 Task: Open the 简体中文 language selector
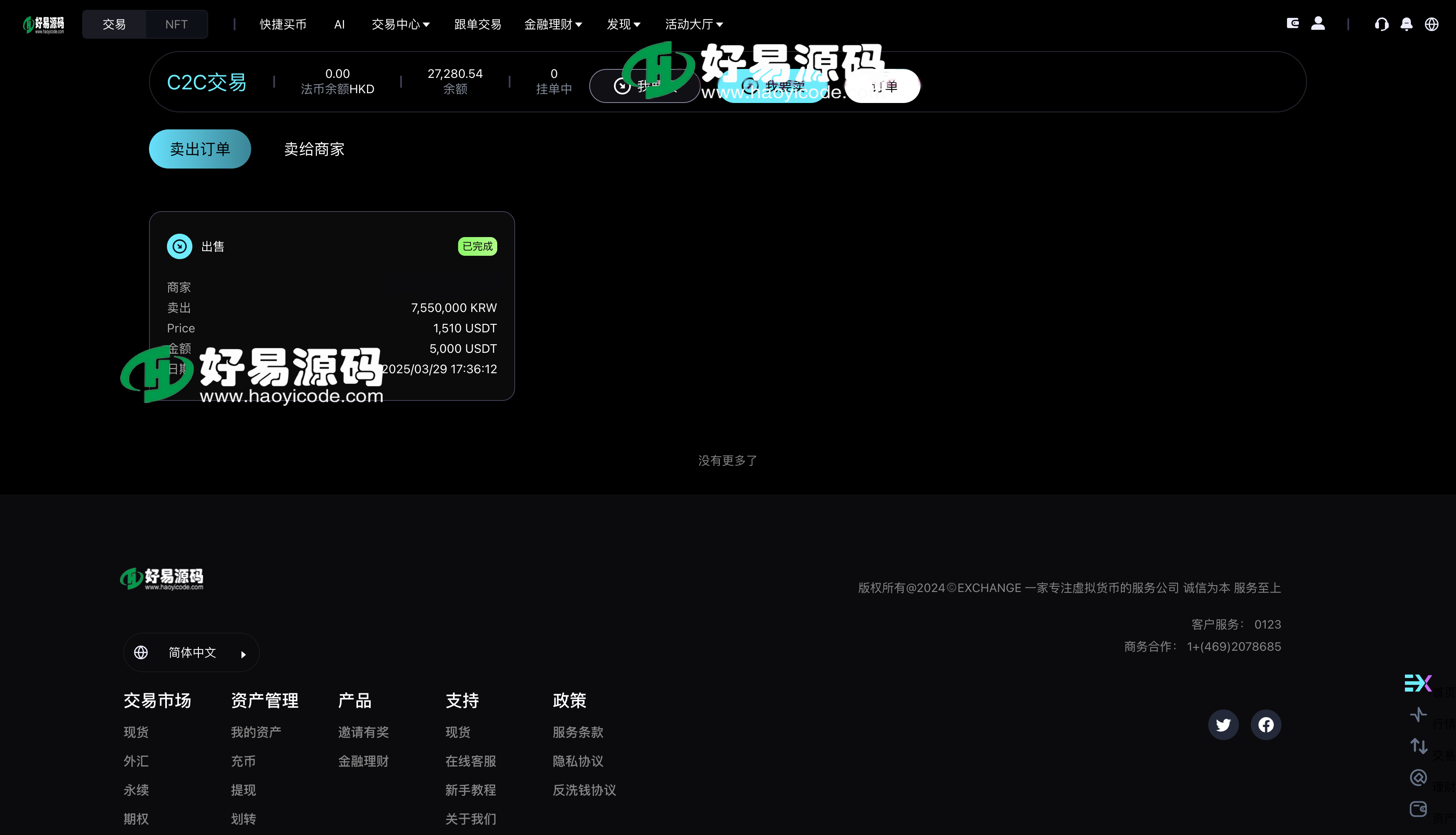click(x=191, y=652)
